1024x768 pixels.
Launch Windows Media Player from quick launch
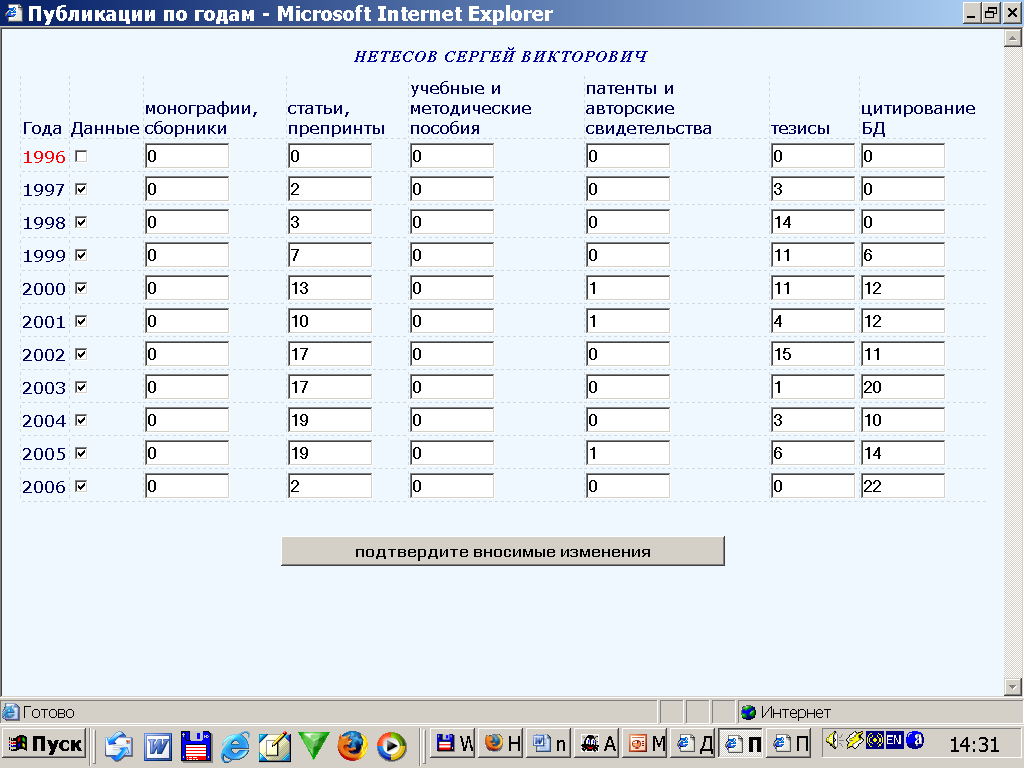pyautogui.click(x=392, y=745)
